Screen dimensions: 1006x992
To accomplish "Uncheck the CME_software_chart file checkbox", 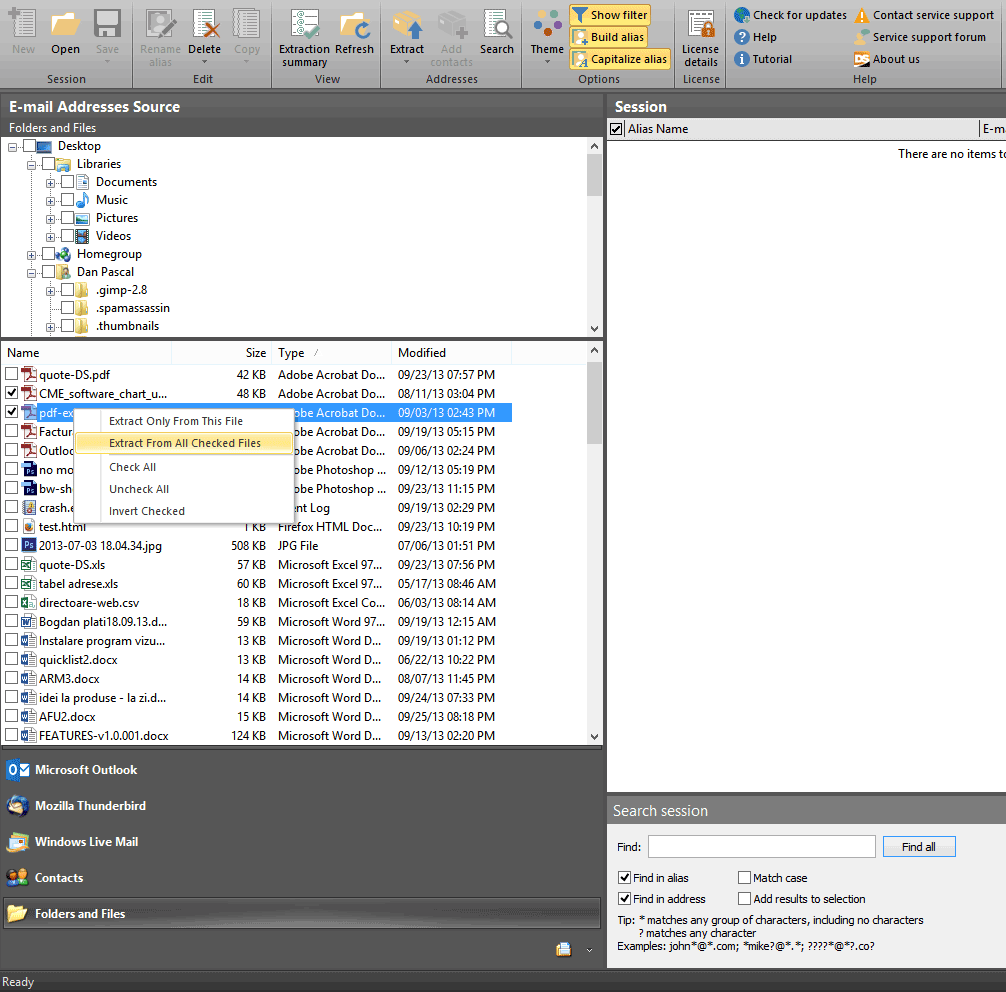I will [x=12, y=393].
